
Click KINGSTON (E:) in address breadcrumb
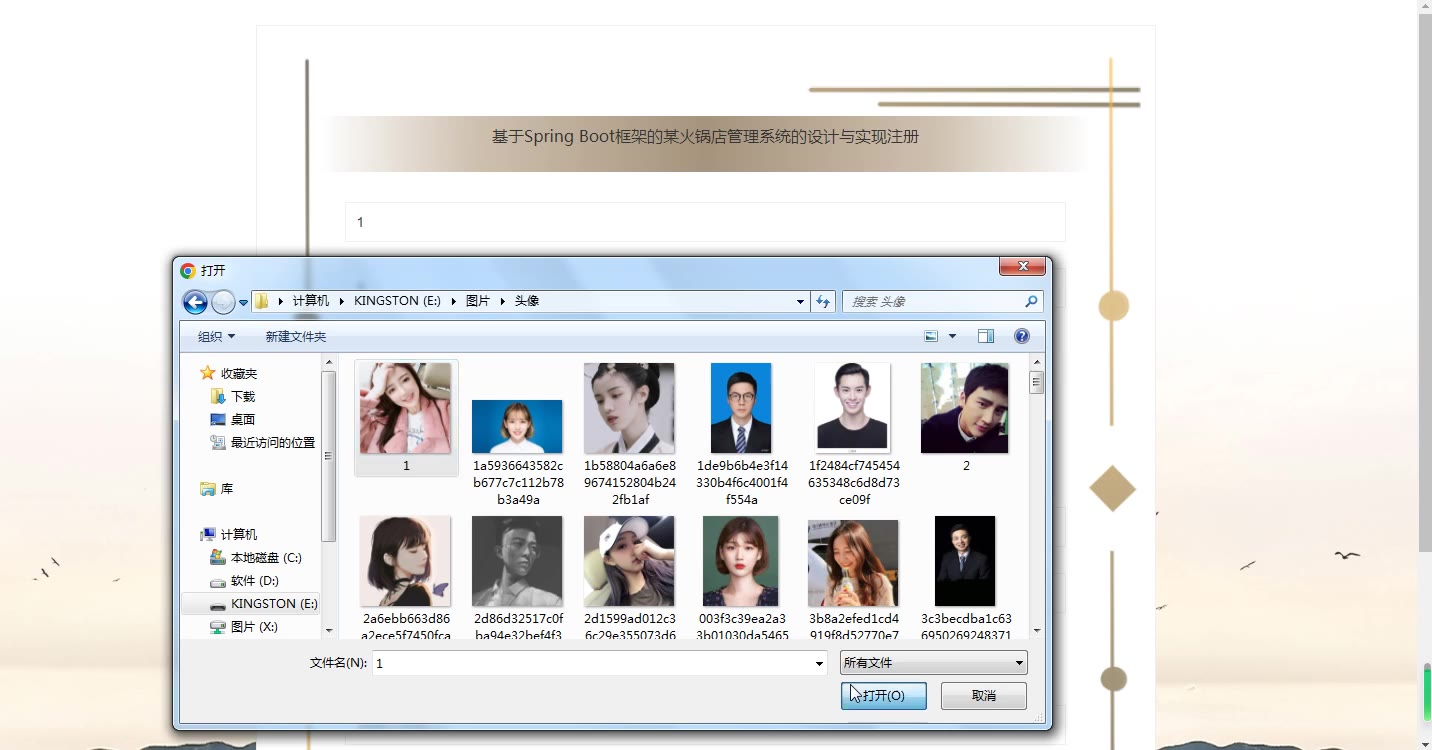397,301
